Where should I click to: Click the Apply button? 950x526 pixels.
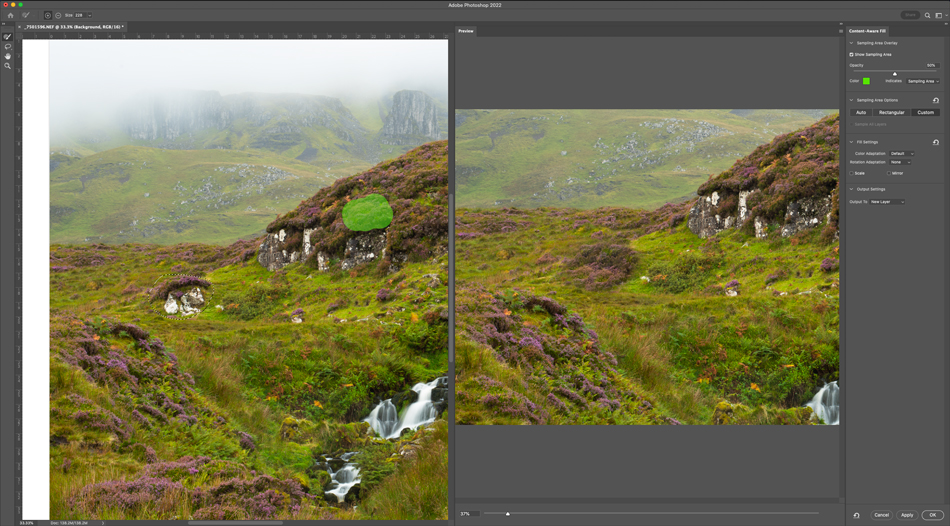click(907, 515)
